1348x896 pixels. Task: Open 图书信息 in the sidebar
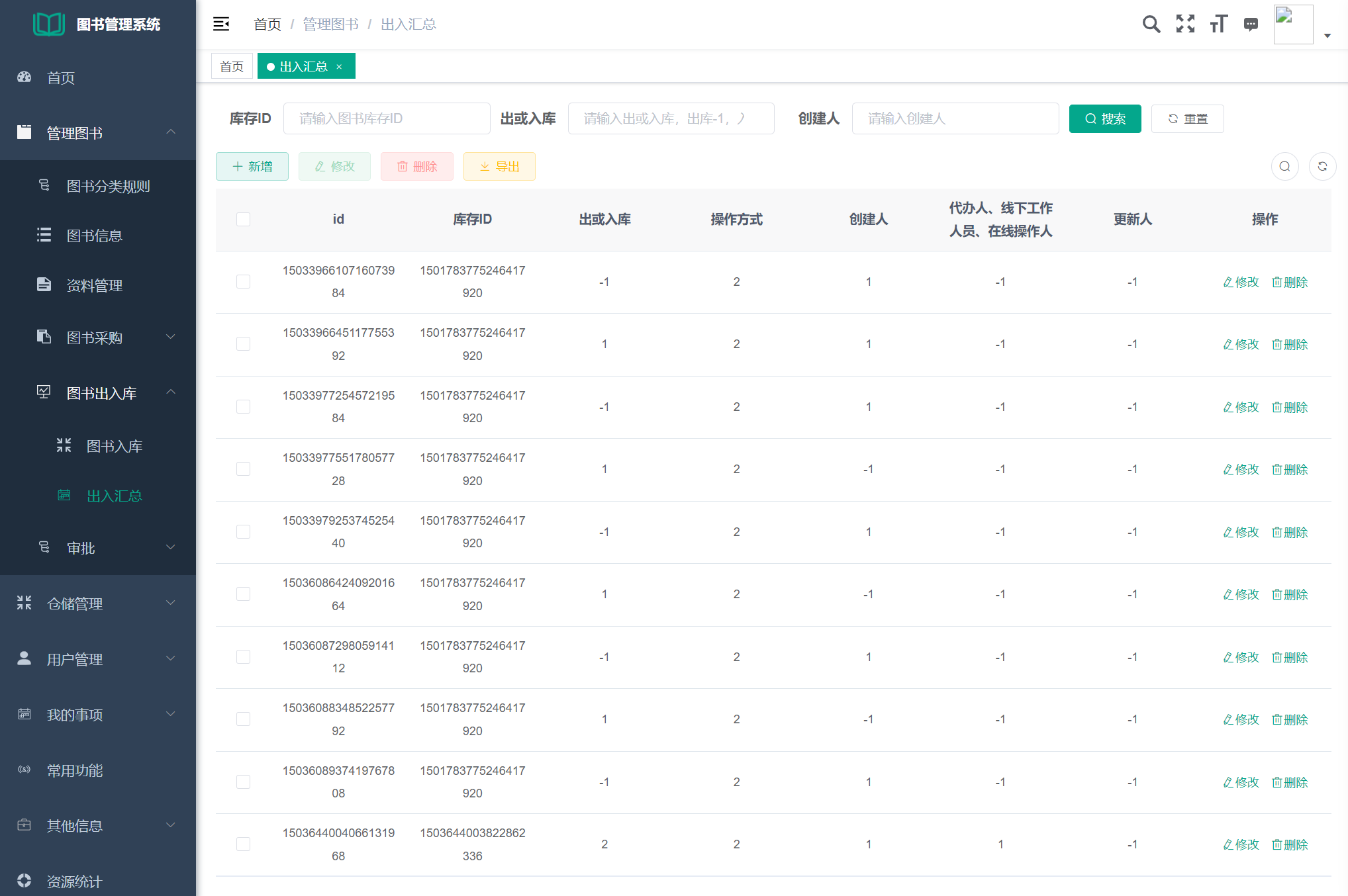95,236
